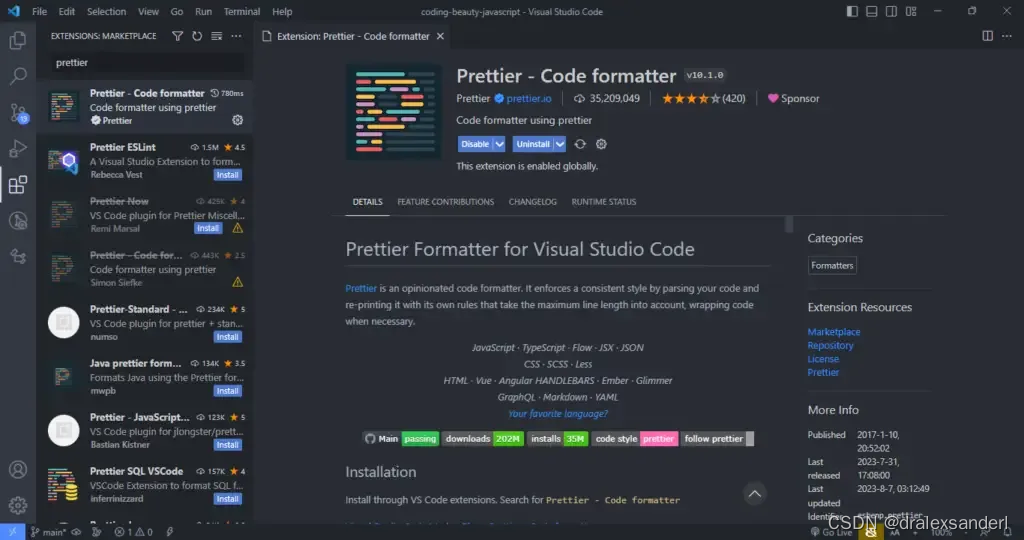Switch to the Details tab

[x=368, y=202]
